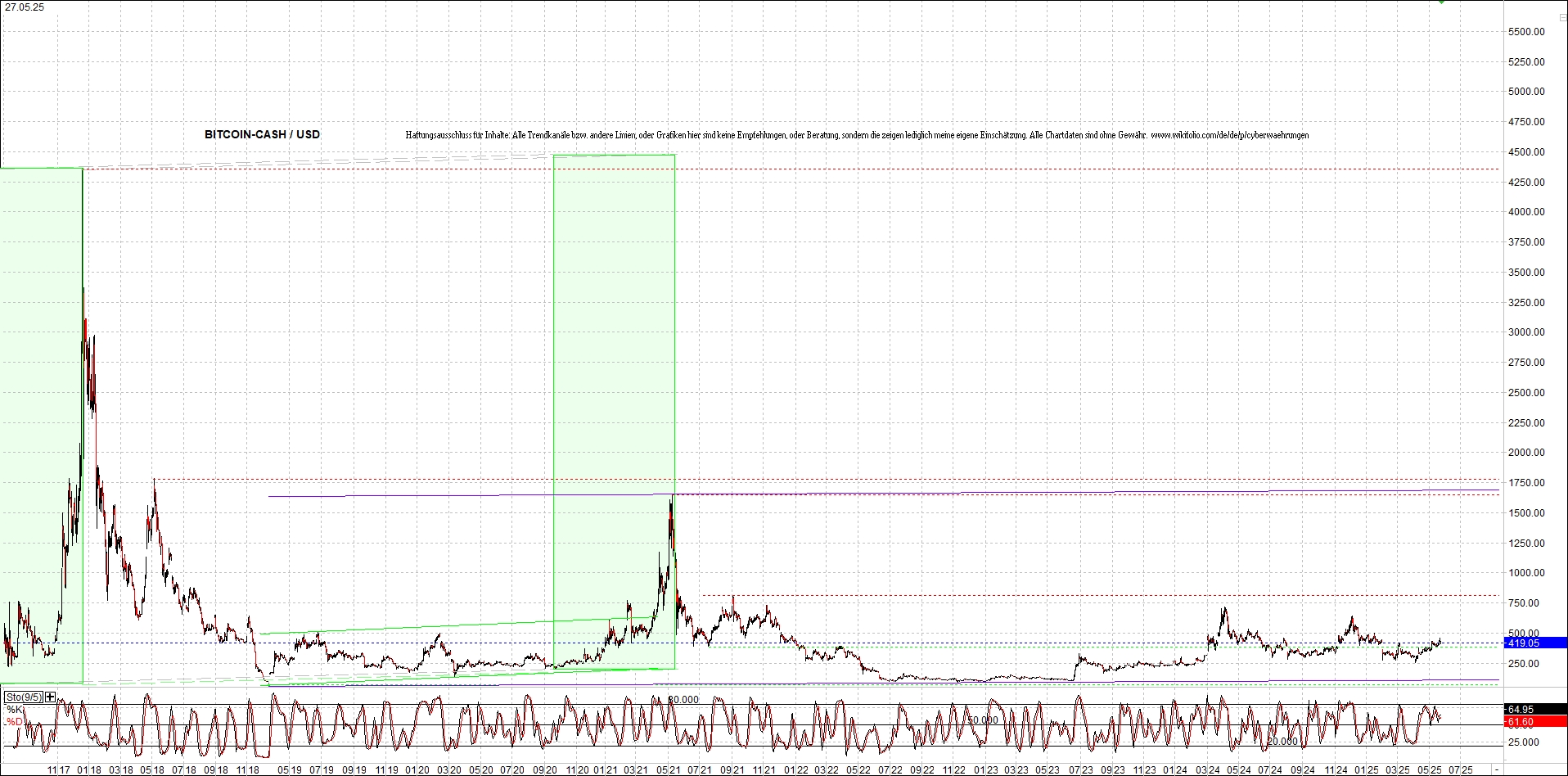Viewport: 1568px width, 776px height.
Task: Click the 4500.00 price axis label
Action: click(x=1526, y=151)
